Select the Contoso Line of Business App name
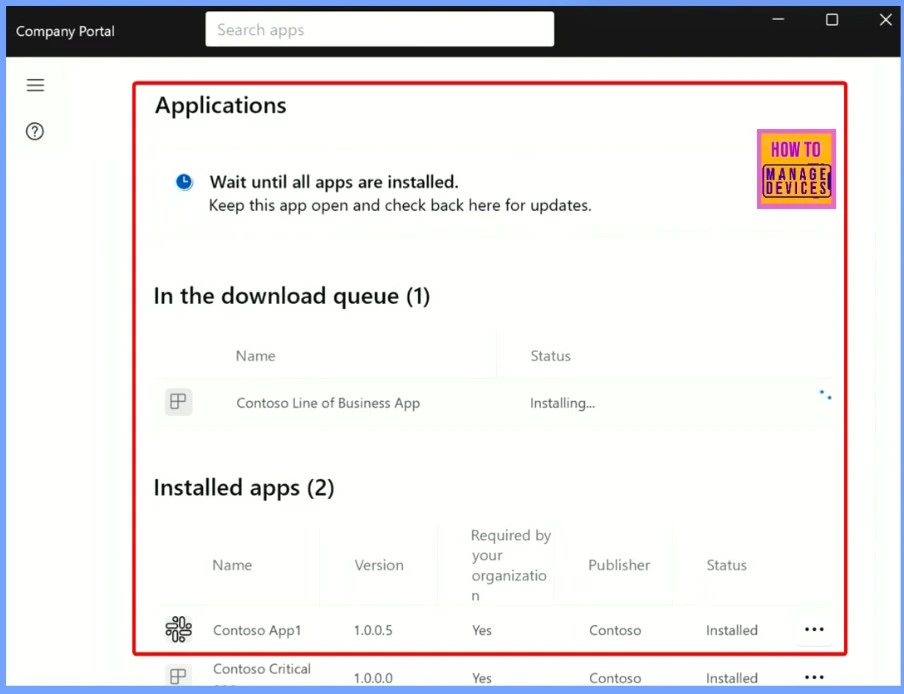Image resolution: width=904 pixels, height=694 pixels. pos(328,403)
